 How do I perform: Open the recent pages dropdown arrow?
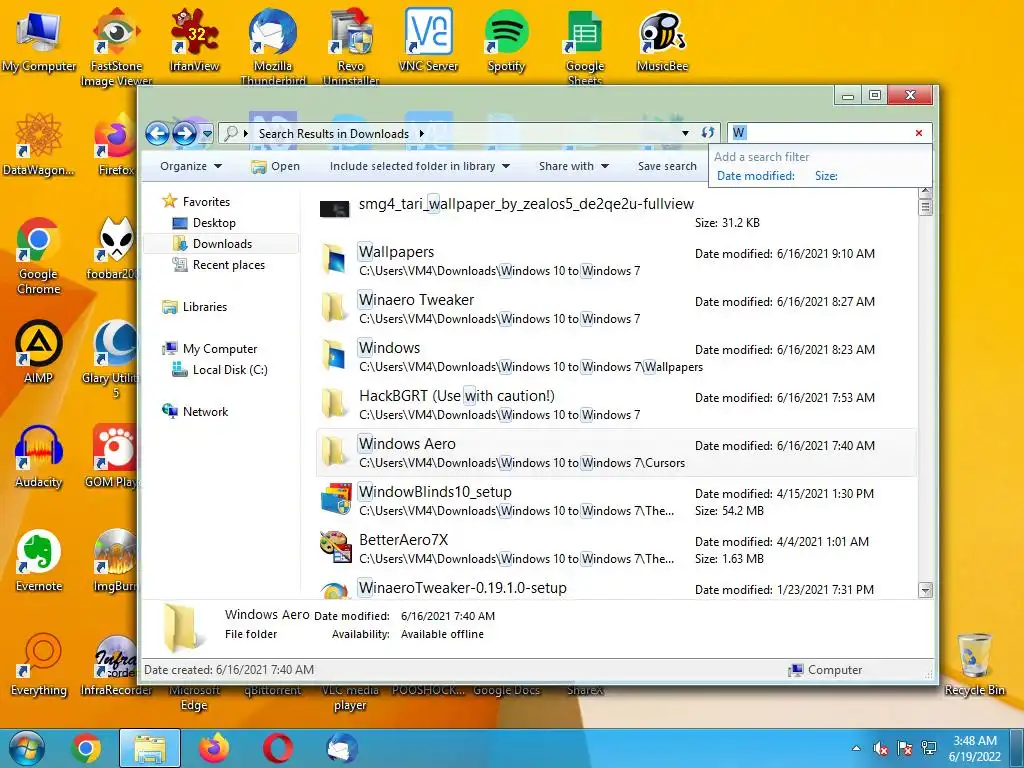tap(207, 134)
